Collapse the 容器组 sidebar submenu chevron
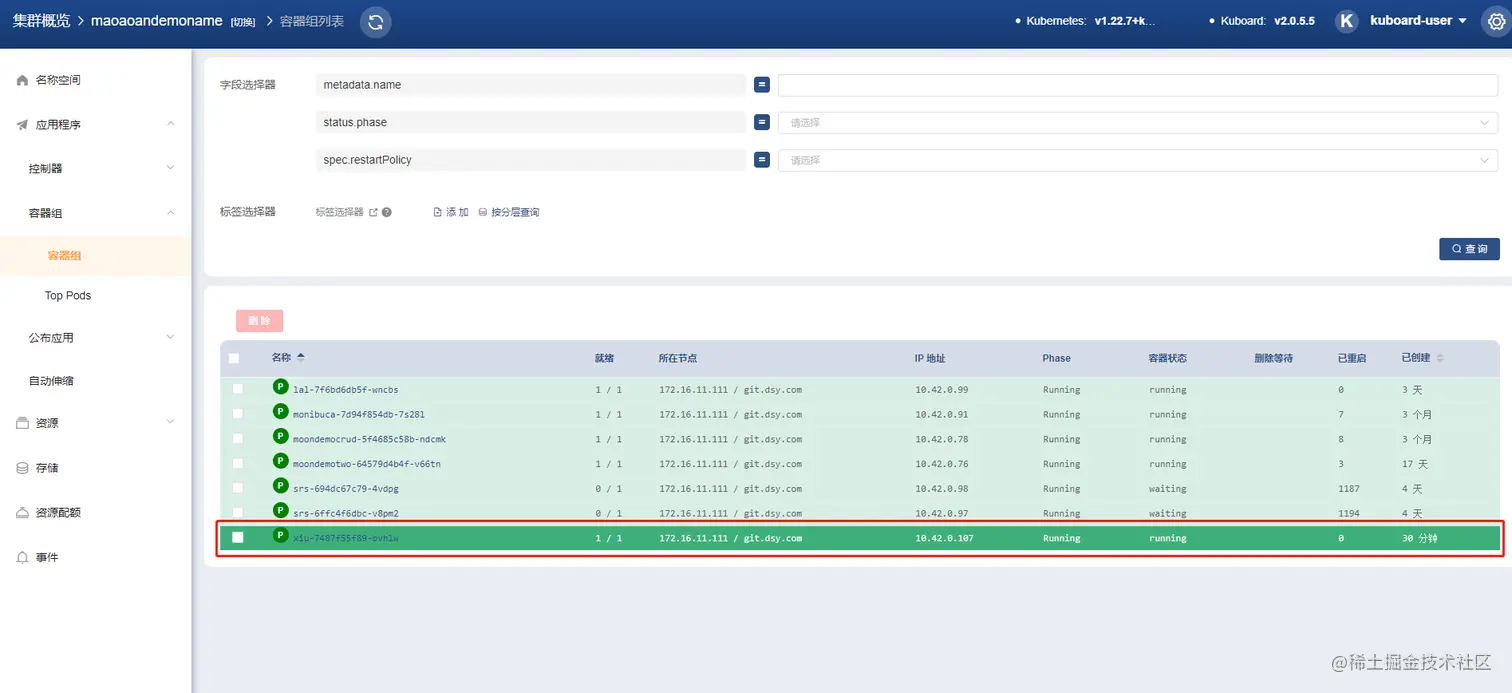 click(170, 213)
